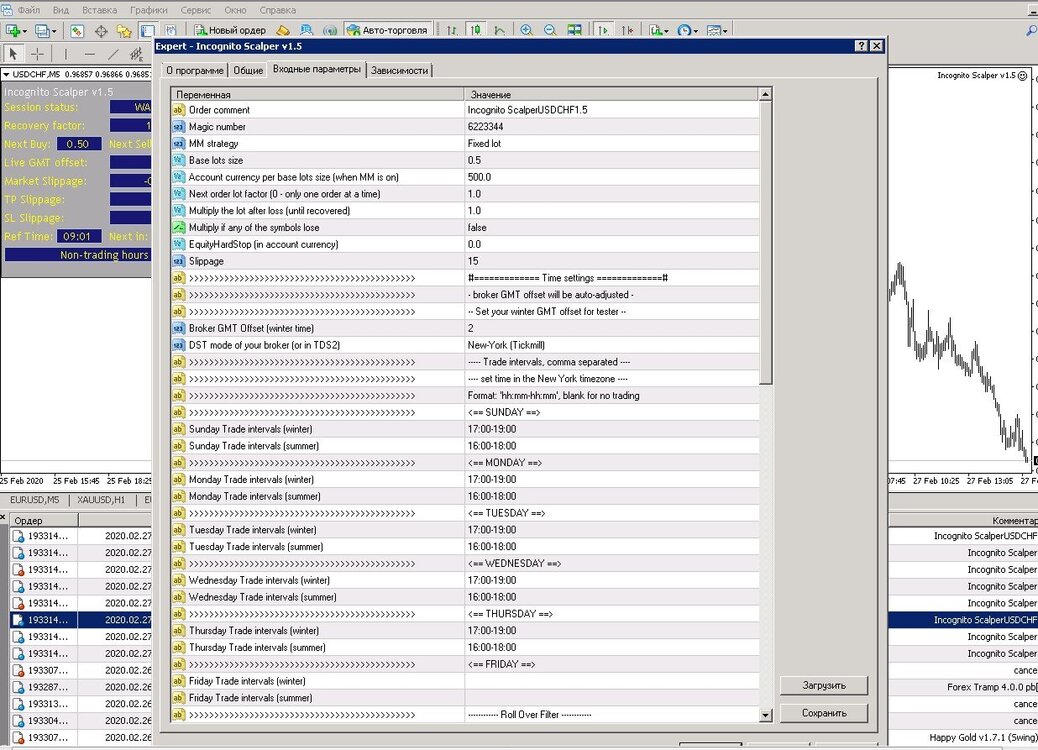The height and width of the screenshot is (750, 1038).
Task: Open the Графики menu
Action: pos(148,10)
